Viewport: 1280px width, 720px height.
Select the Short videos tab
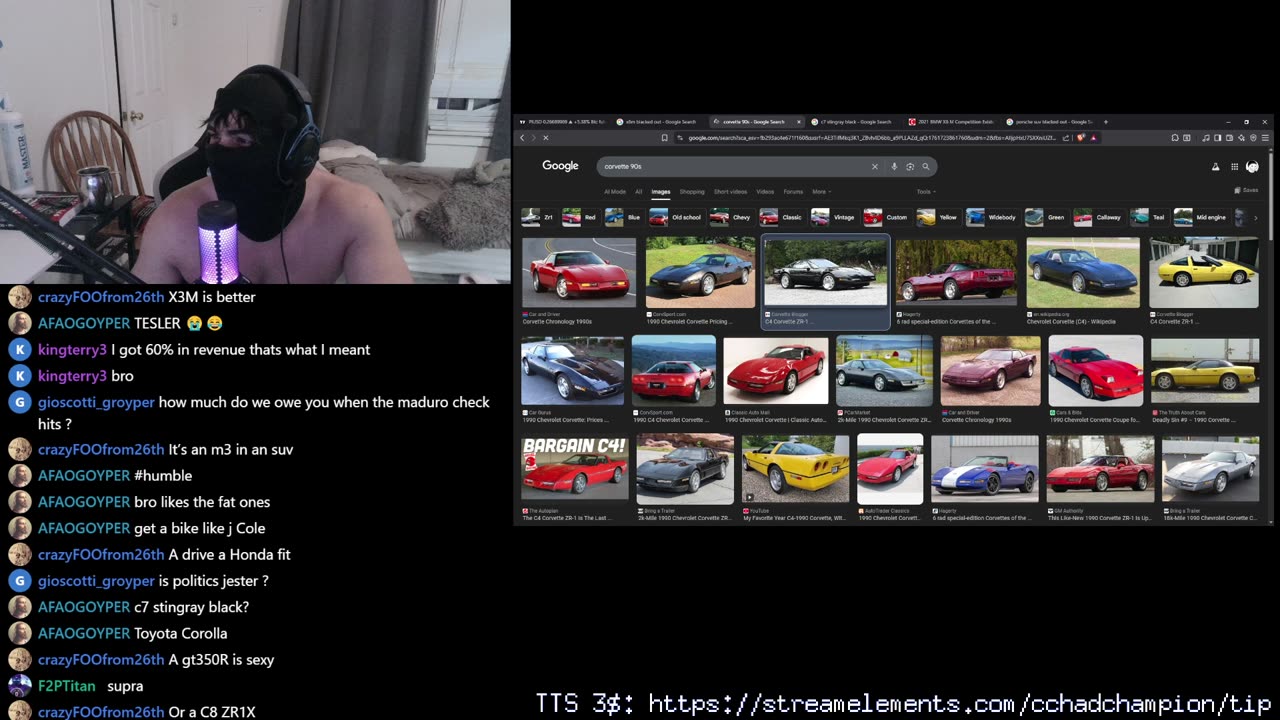730,191
